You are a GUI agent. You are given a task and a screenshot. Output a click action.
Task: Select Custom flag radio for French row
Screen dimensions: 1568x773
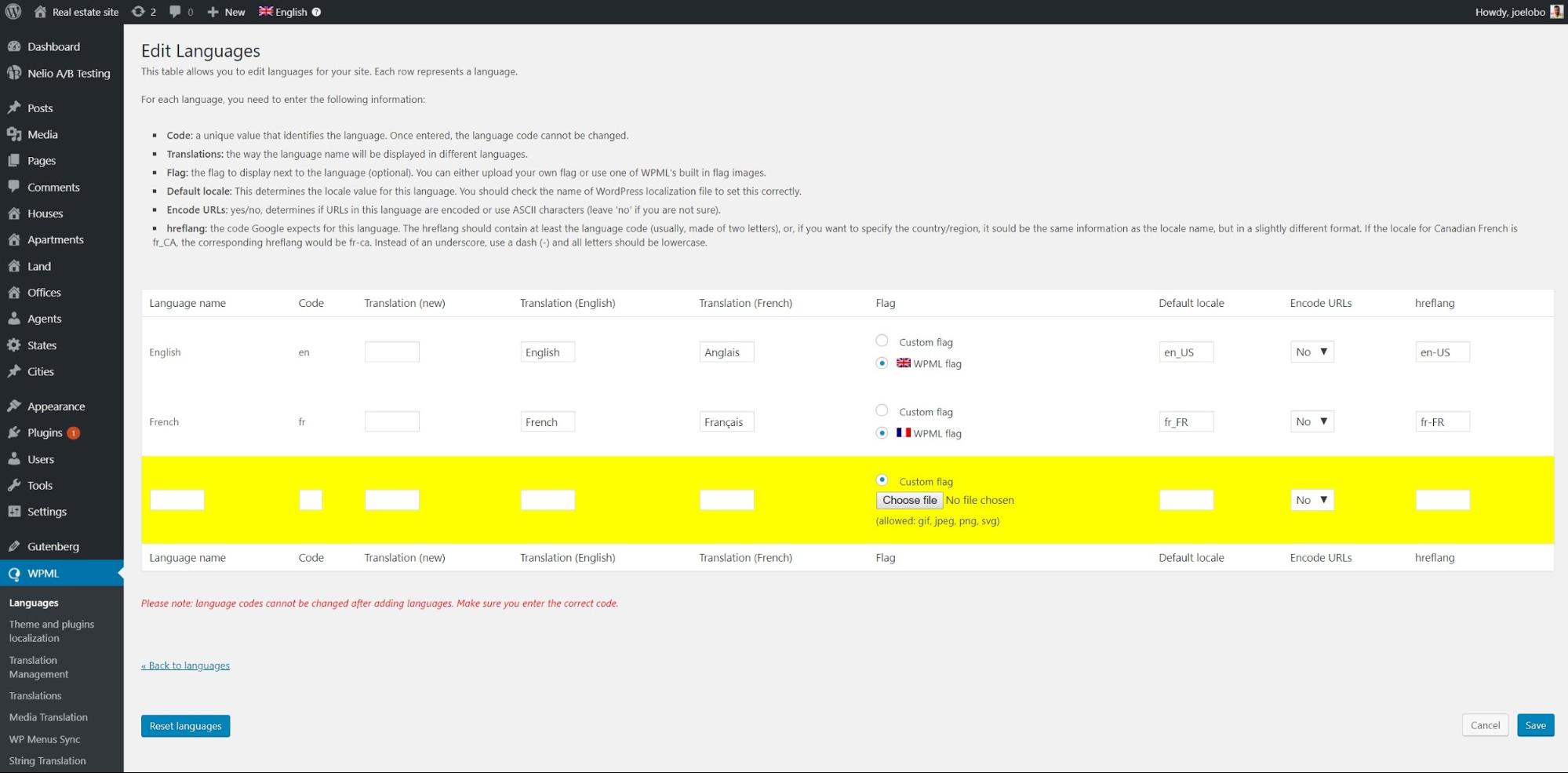[x=882, y=410]
